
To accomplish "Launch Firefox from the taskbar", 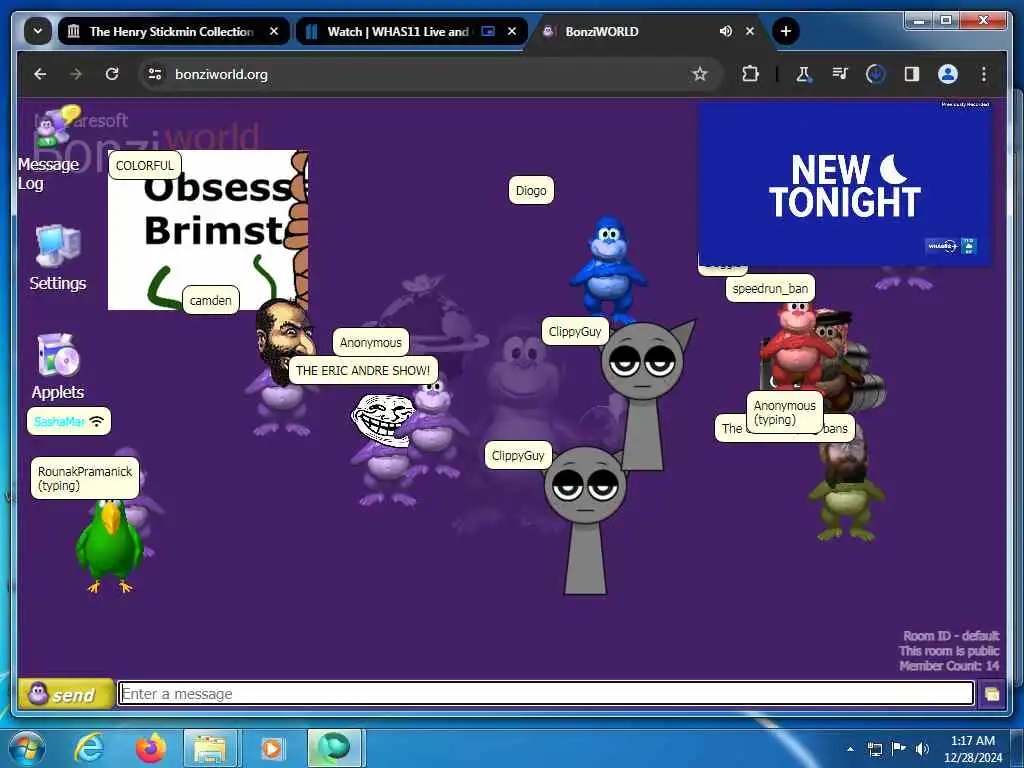I will coord(150,748).
